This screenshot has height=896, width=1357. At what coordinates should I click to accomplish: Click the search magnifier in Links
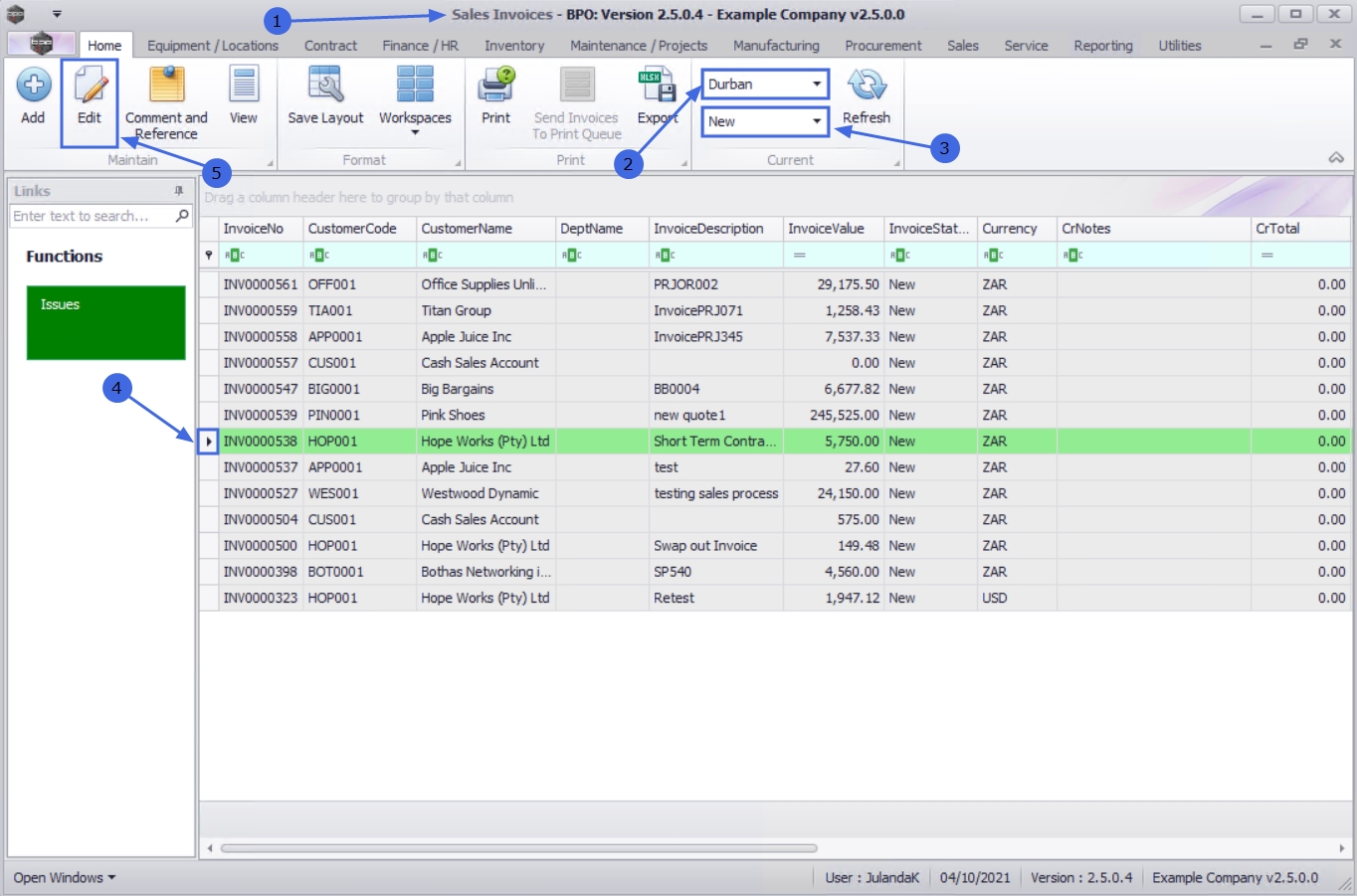click(x=182, y=216)
